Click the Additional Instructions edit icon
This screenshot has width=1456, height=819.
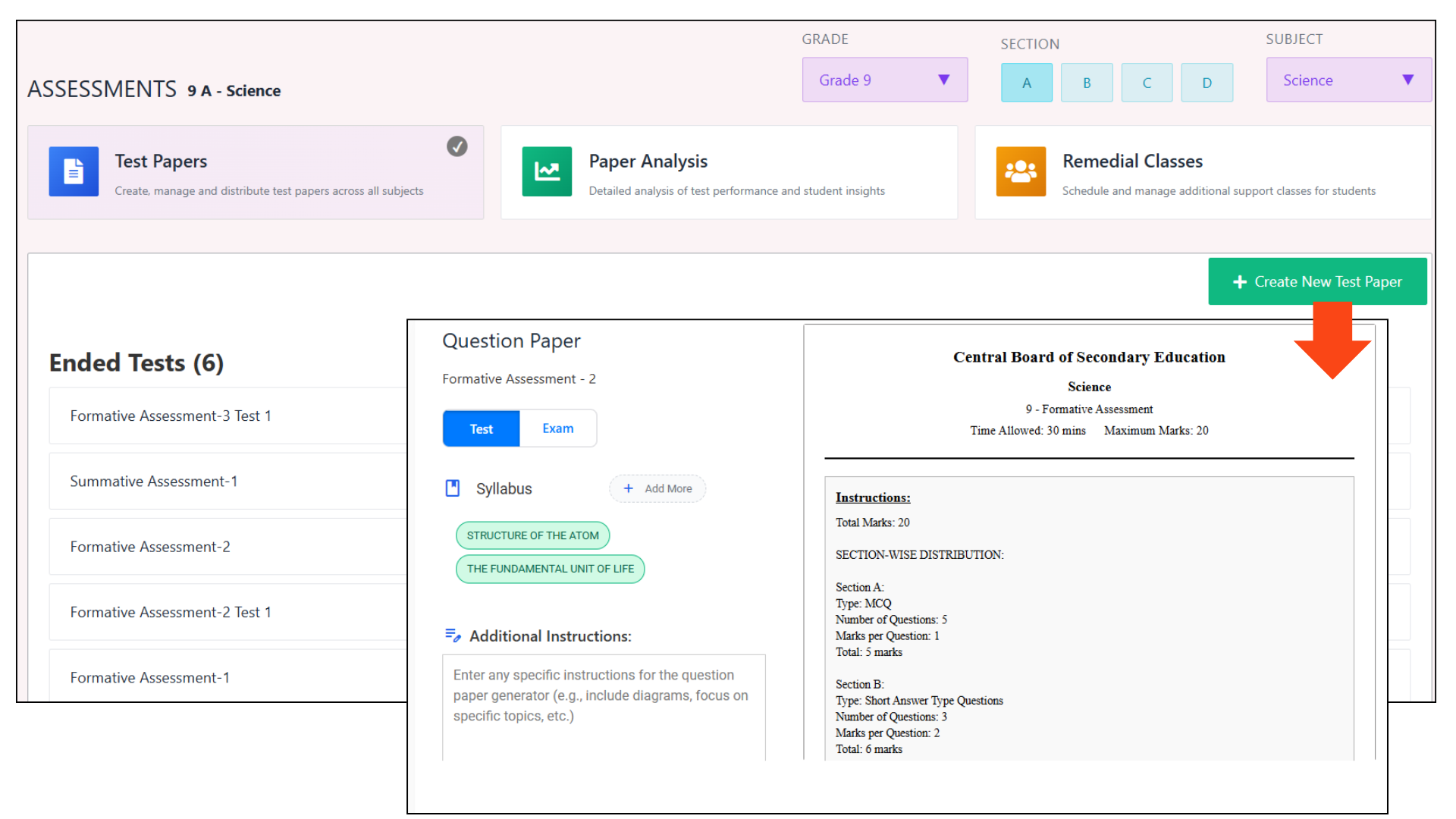[453, 635]
